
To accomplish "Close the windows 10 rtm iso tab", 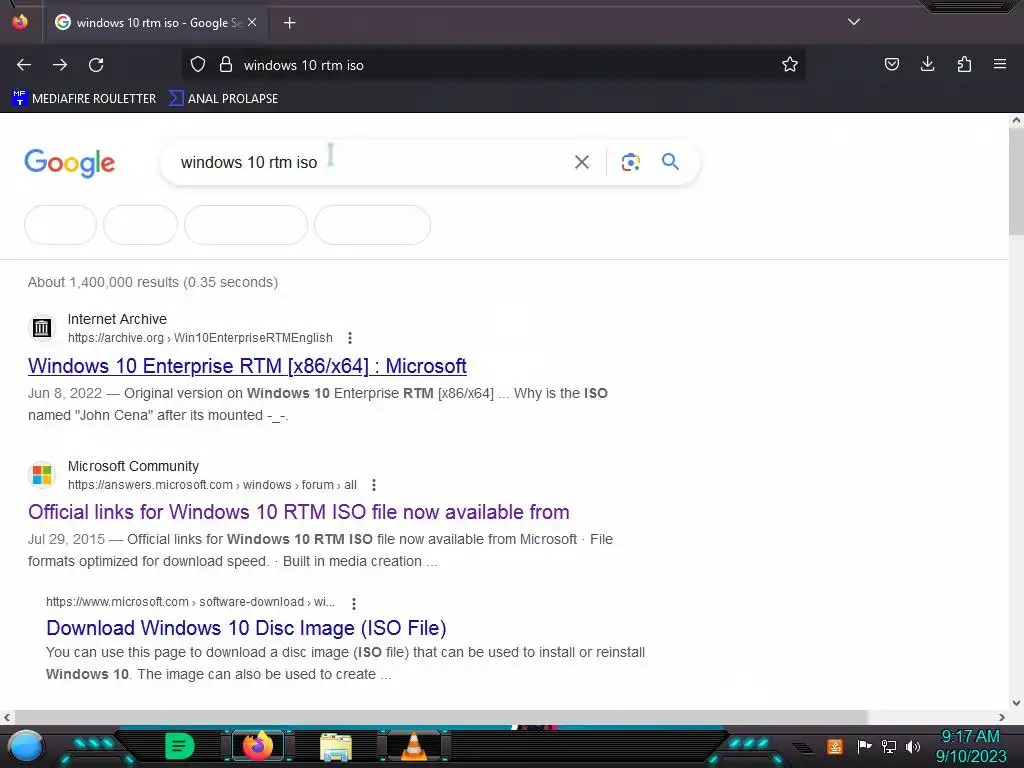I will (x=252, y=22).
